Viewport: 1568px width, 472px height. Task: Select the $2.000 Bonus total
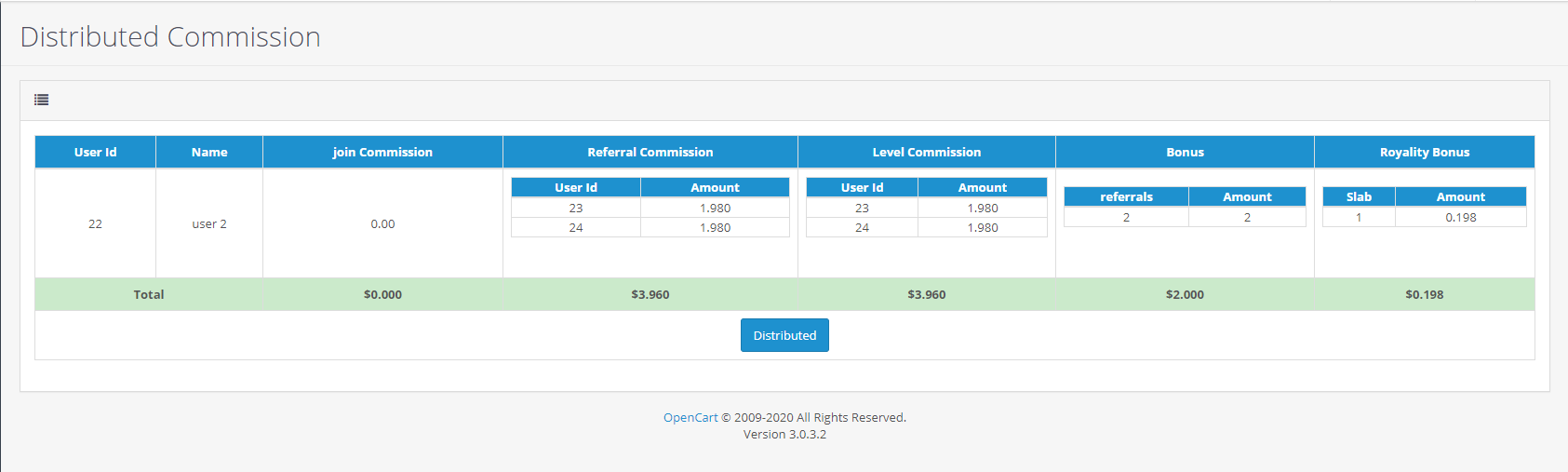[x=1185, y=294]
